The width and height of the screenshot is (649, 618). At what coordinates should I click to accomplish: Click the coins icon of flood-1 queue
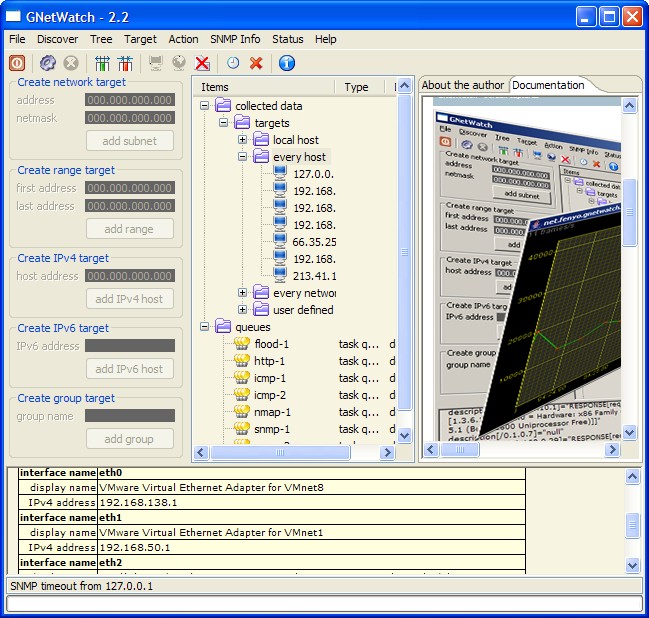click(x=242, y=343)
